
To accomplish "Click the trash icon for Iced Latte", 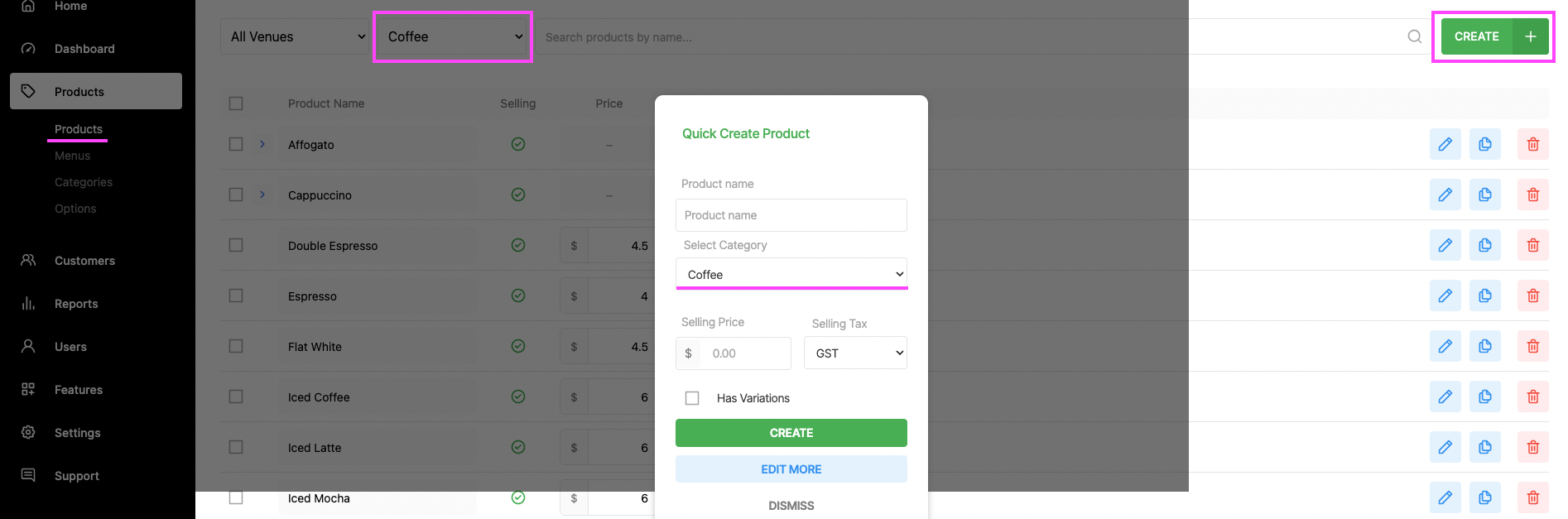I will 1532,447.
